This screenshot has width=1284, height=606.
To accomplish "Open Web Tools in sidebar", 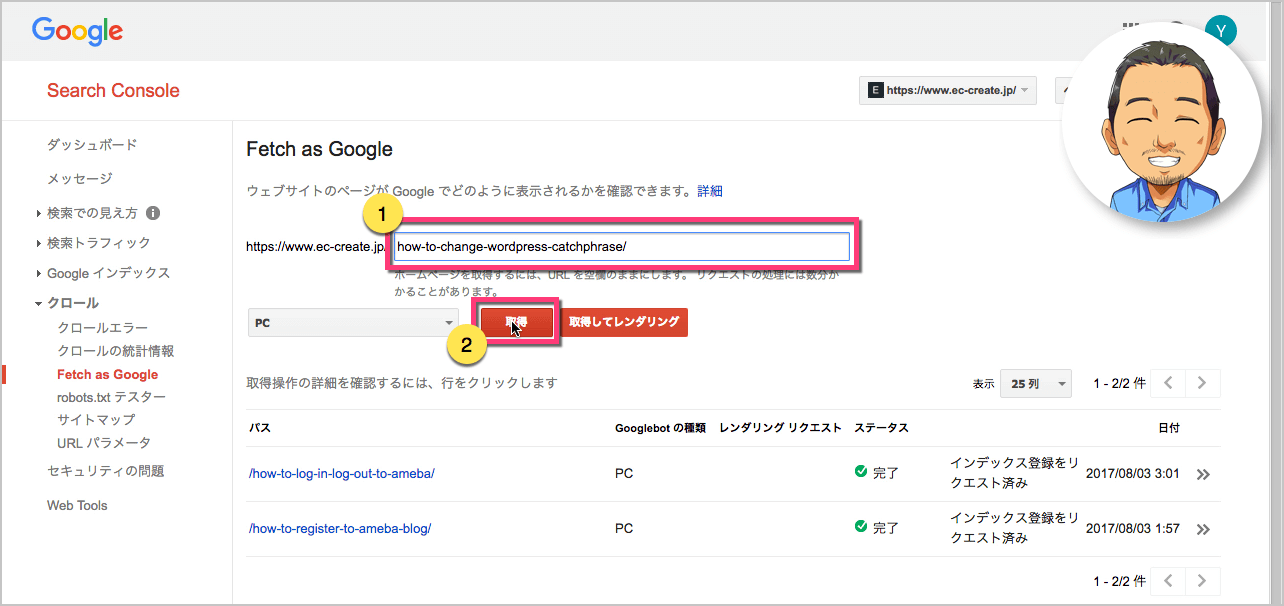I will pyautogui.click(x=77, y=505).
